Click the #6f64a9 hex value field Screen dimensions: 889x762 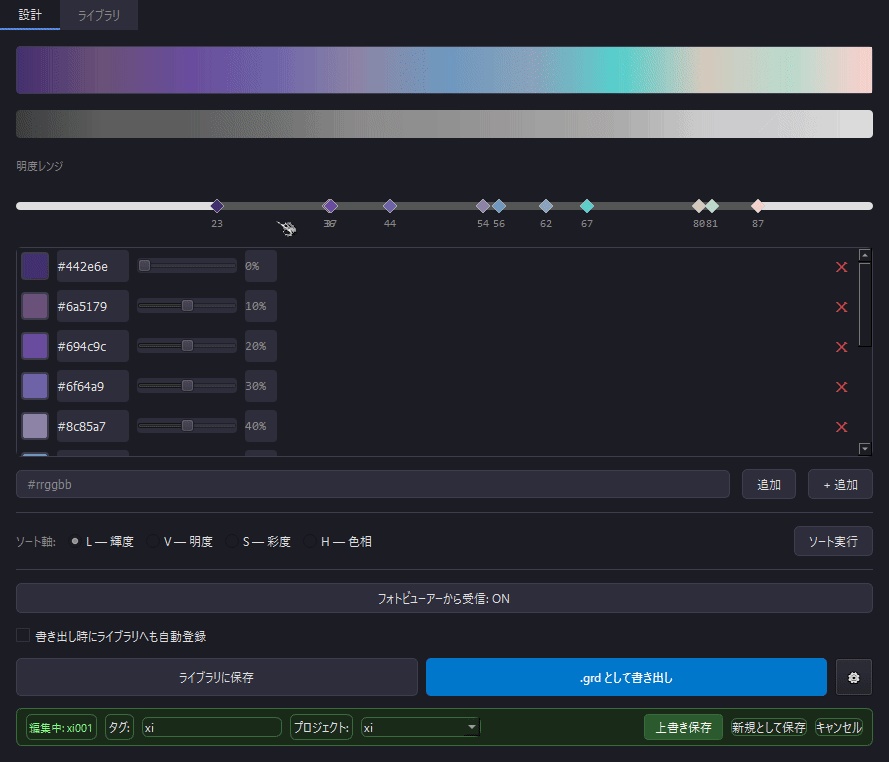[x=92, y=386]
